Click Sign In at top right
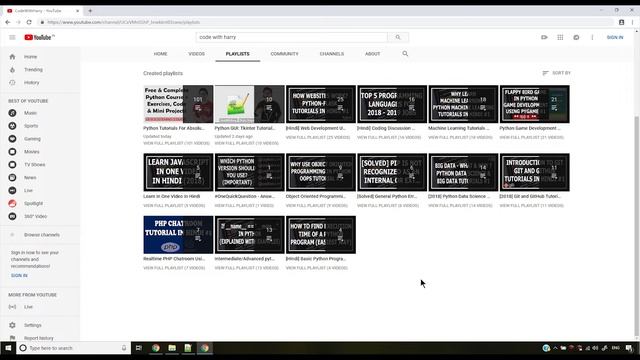The image size is (640, 360). [615, 37]
